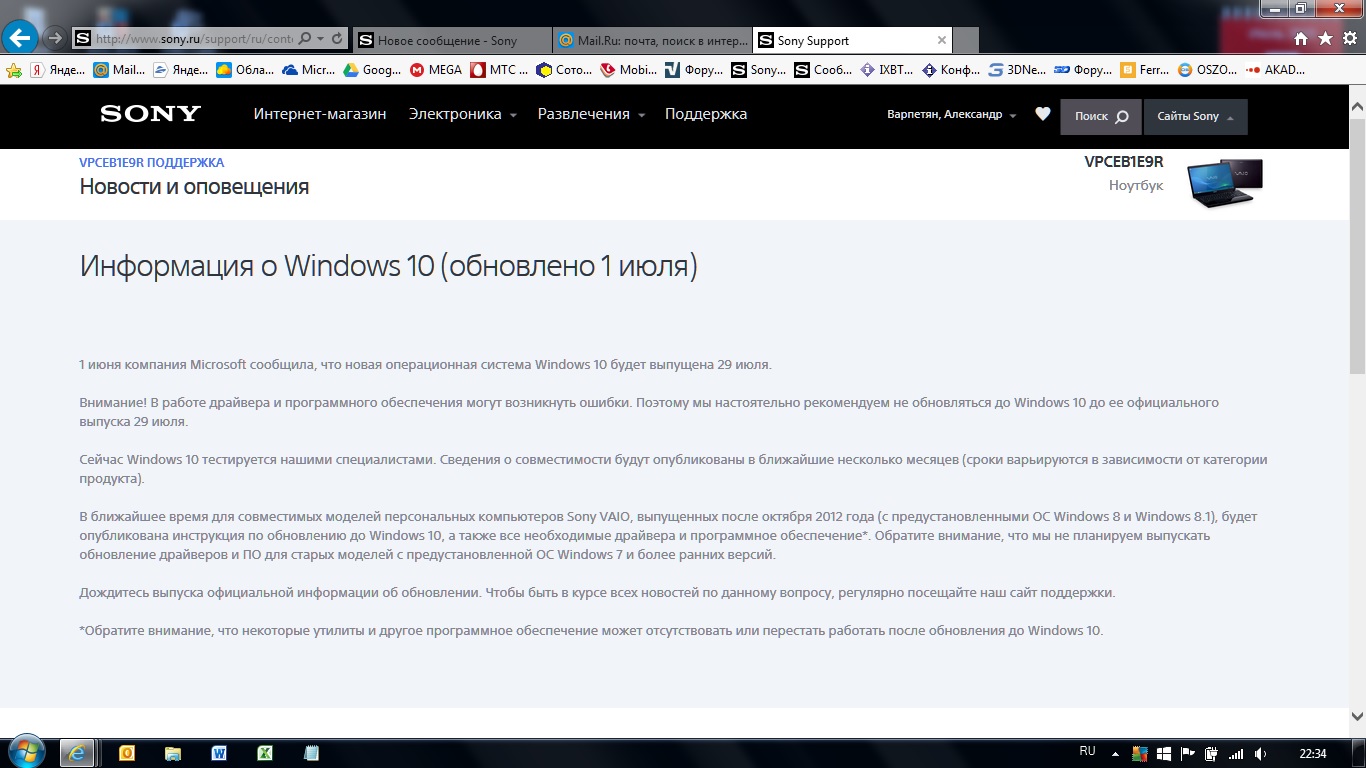Click the browser Back arrow button
This screenshot has width=1366, height=768.
click(21, 38)
